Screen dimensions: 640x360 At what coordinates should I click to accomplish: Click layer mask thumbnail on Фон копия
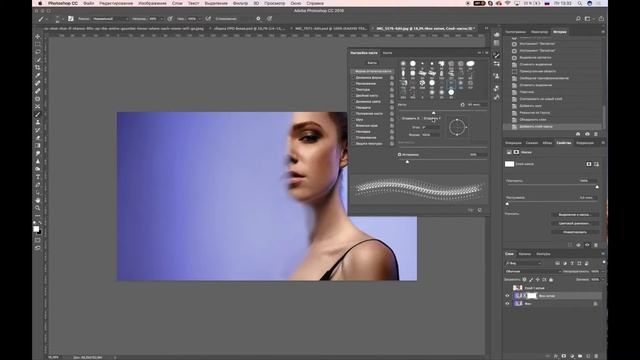point(532,296)
